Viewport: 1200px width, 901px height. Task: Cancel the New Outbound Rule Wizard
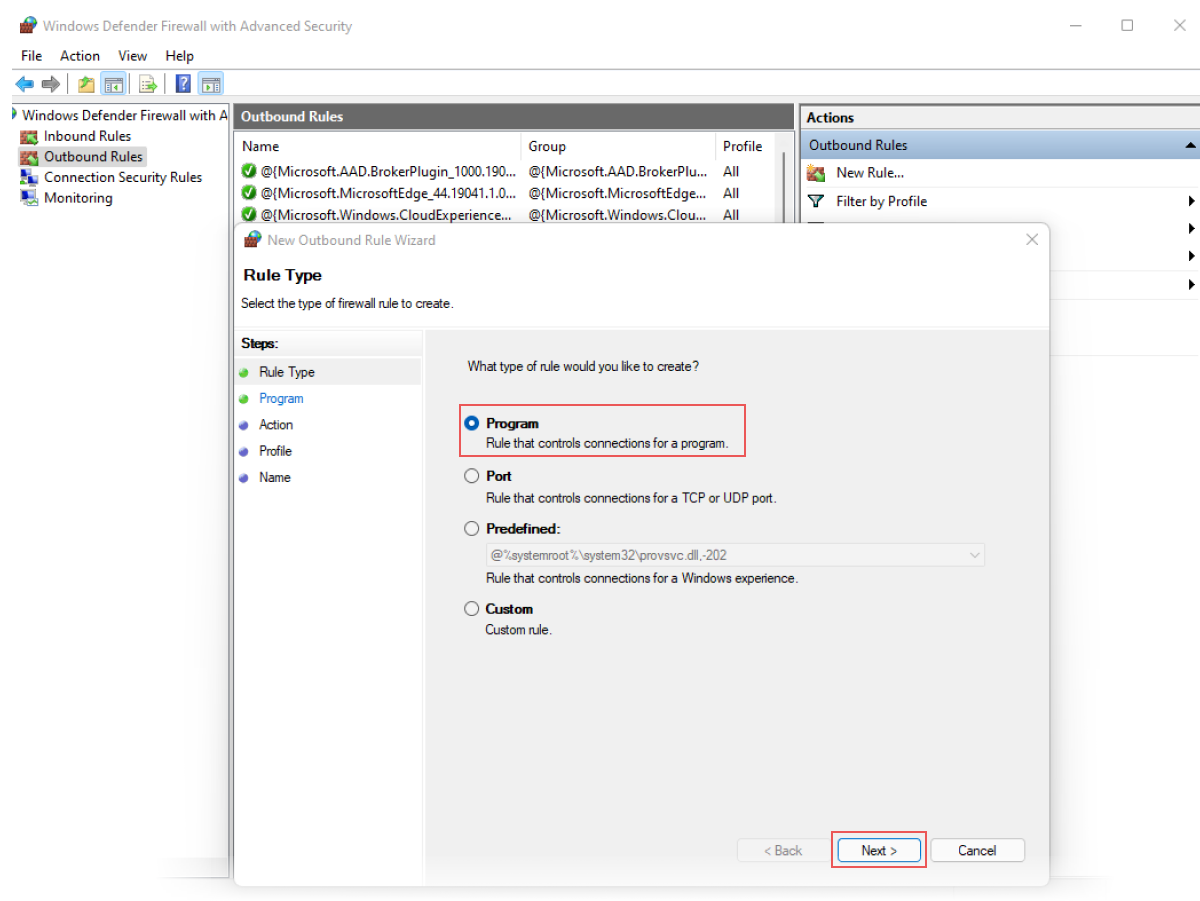tap(977, 849)
